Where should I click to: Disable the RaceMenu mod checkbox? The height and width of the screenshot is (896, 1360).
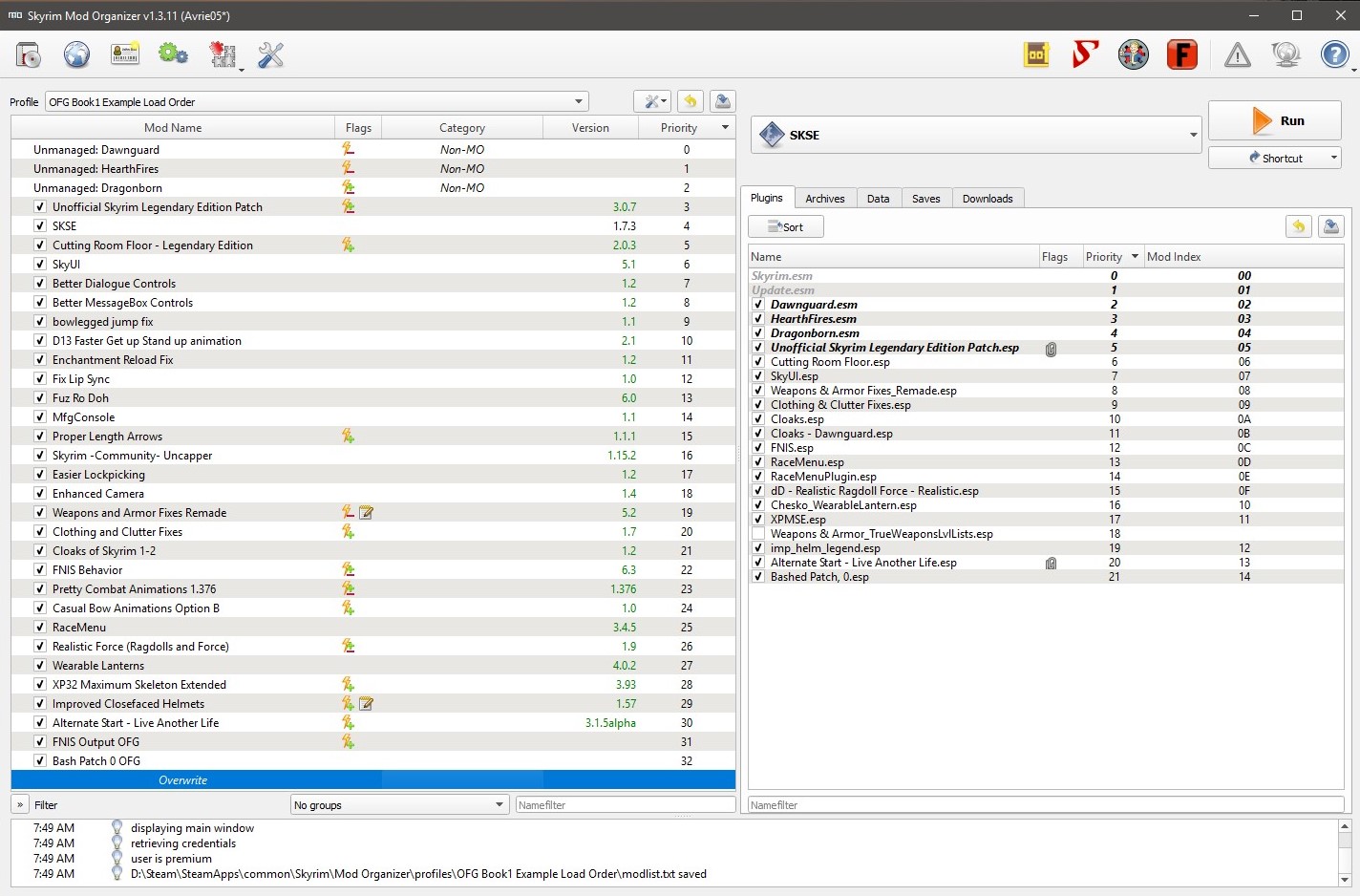click(x=40, y=628)
